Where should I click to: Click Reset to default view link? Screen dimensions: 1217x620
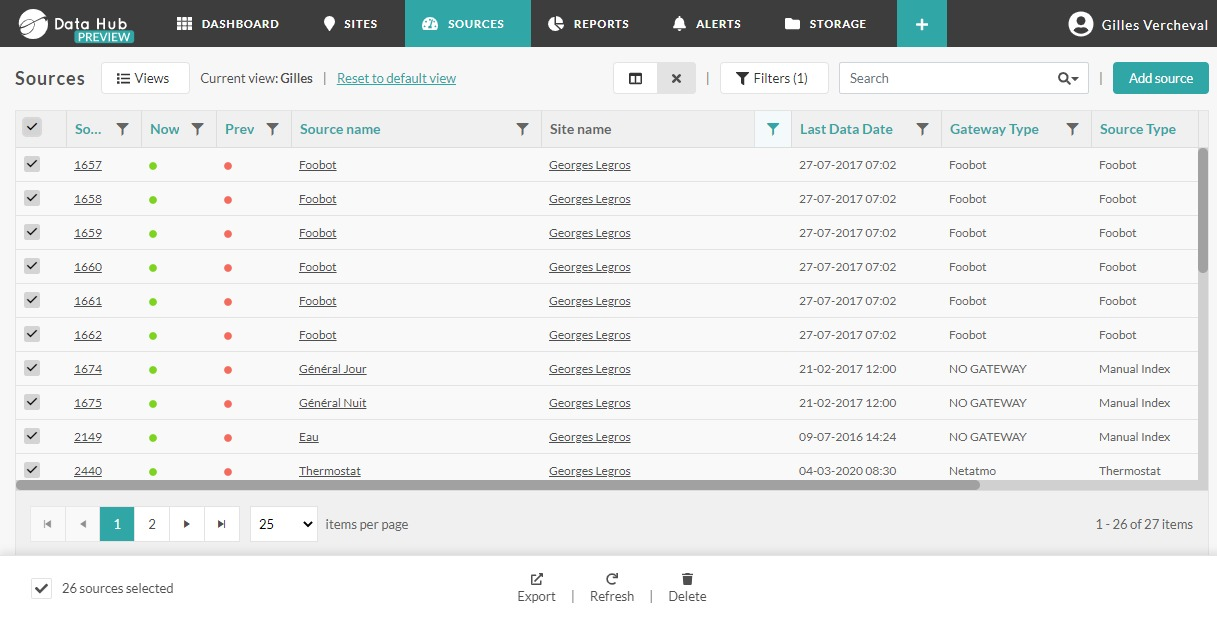tap(396, 78)
